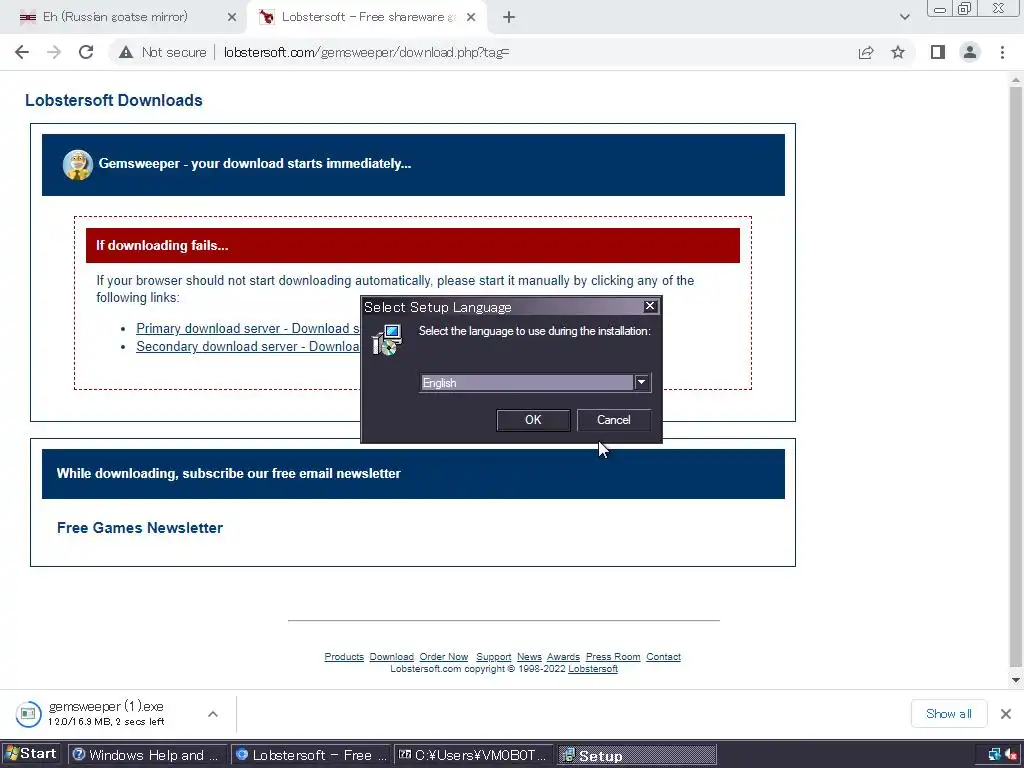Image resolution: width=1024 pixels, height=768 pixels.
Task: Switch to Windows Help and Support taskbar item
Action: (147, 755)
